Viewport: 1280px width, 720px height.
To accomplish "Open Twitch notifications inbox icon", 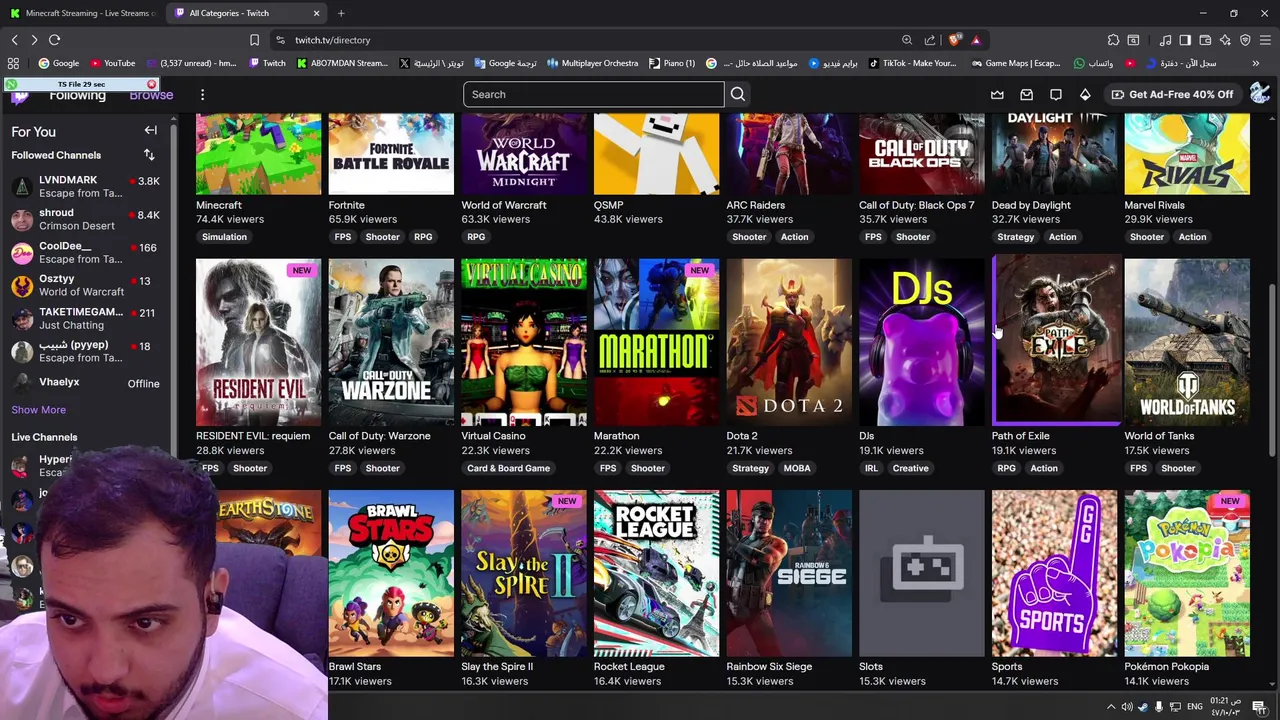I will (1026, 94).
